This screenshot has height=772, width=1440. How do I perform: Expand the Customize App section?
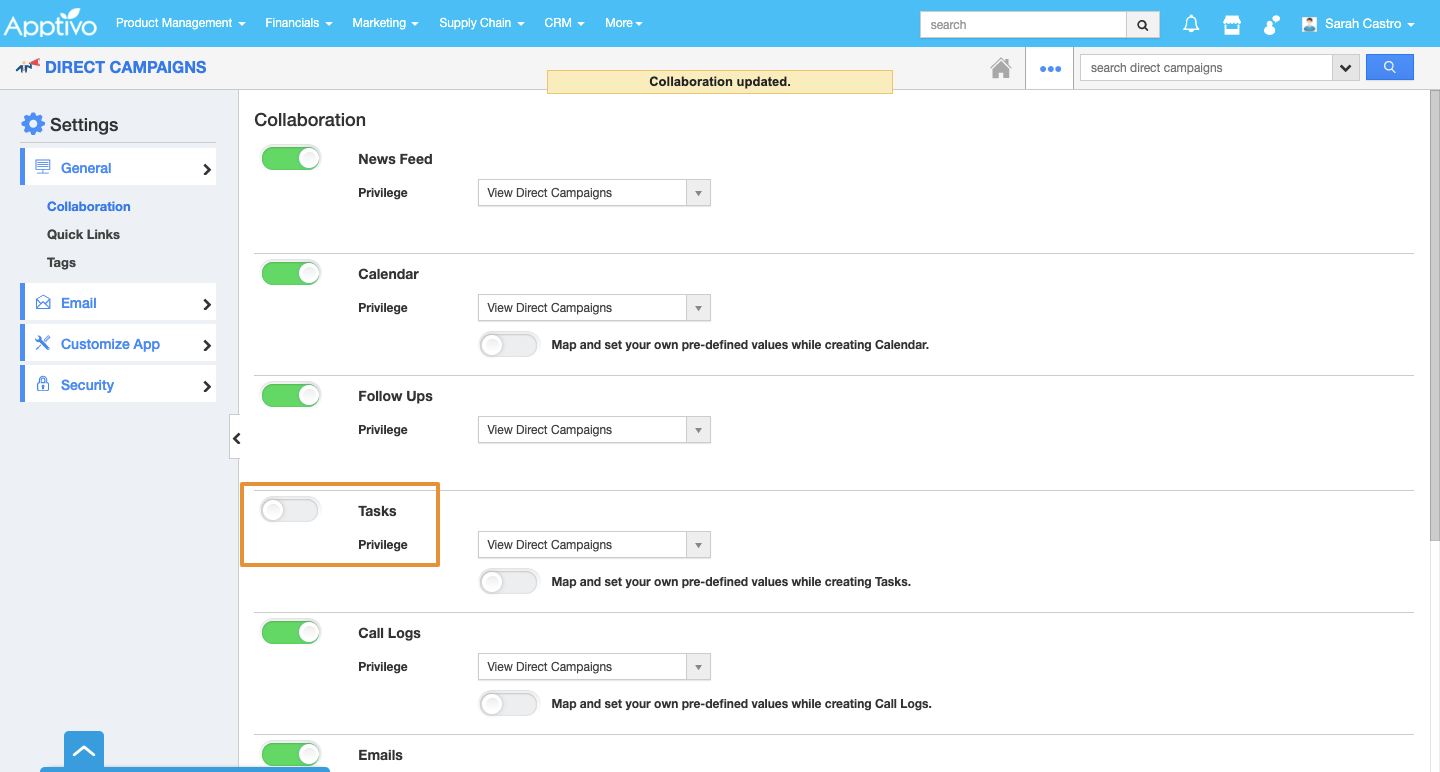pos(120,344)
